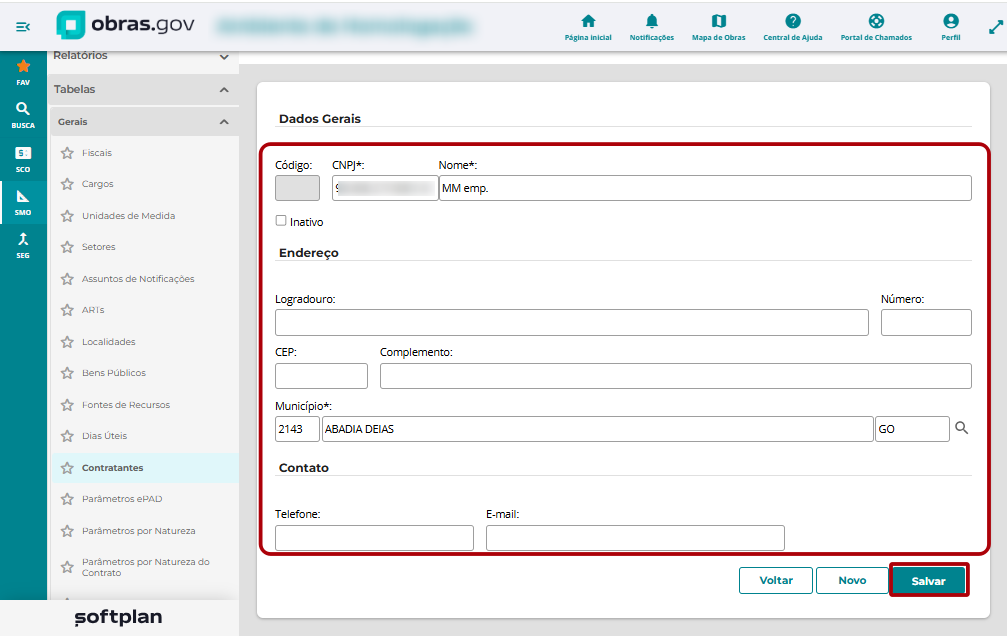Star the Setores menu item
Viewport: 1007px width, 636px height.
pyautogui.click(x=67, y=247)
